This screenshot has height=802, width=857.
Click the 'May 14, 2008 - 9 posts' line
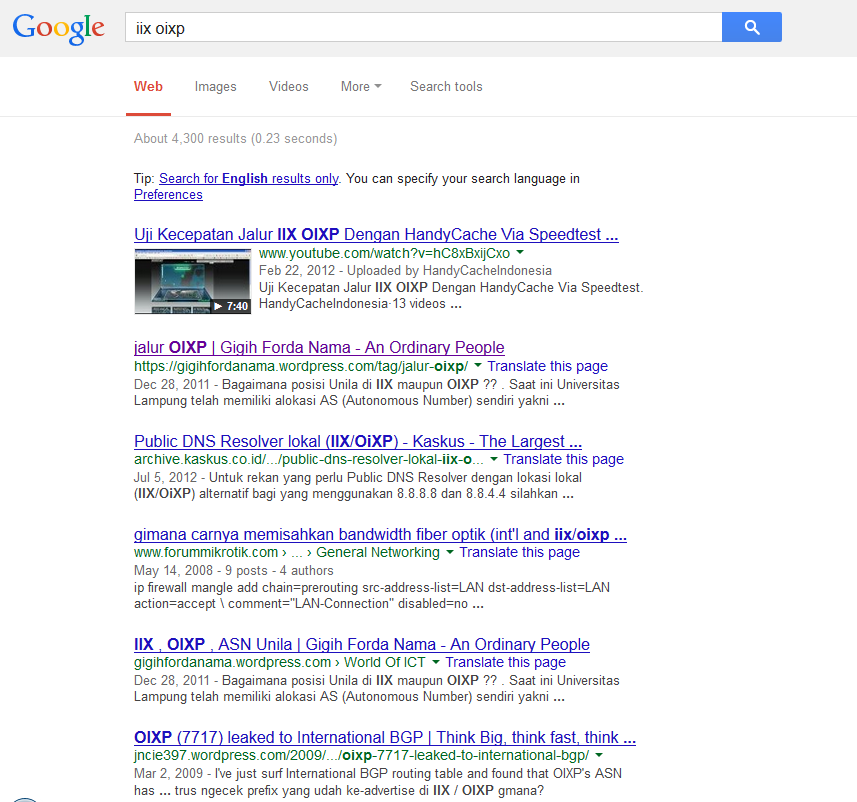coord(233,570)
